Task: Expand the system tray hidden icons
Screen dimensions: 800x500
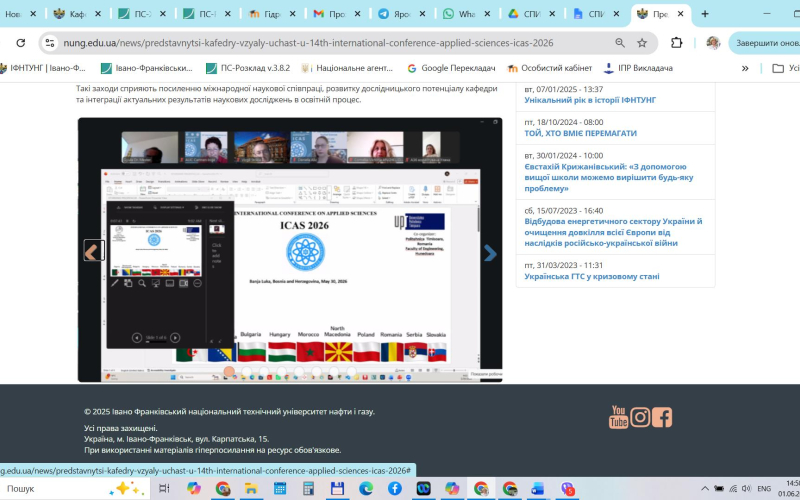Action: [705, 488]
